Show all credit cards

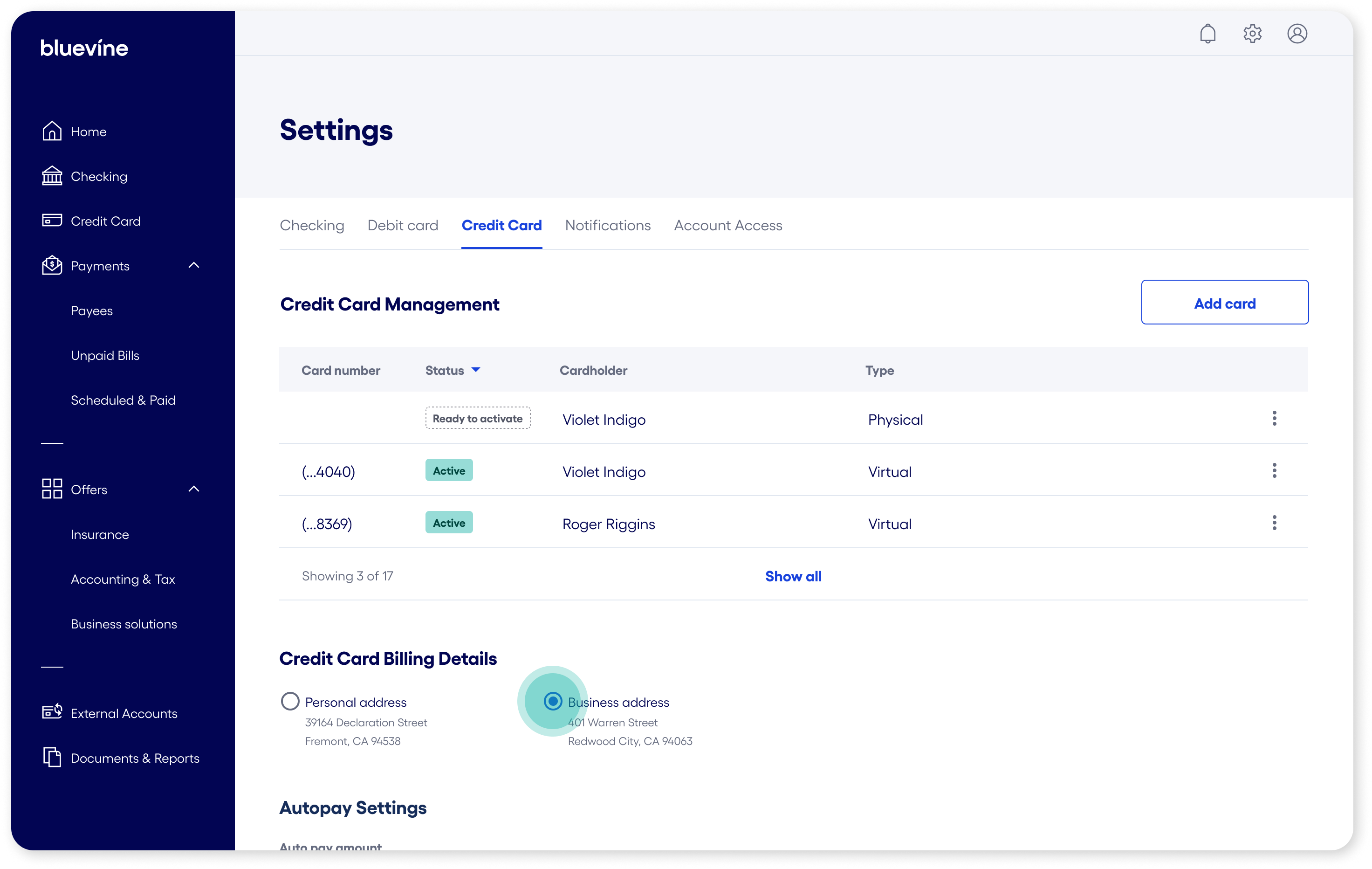[x=794, y=576]
